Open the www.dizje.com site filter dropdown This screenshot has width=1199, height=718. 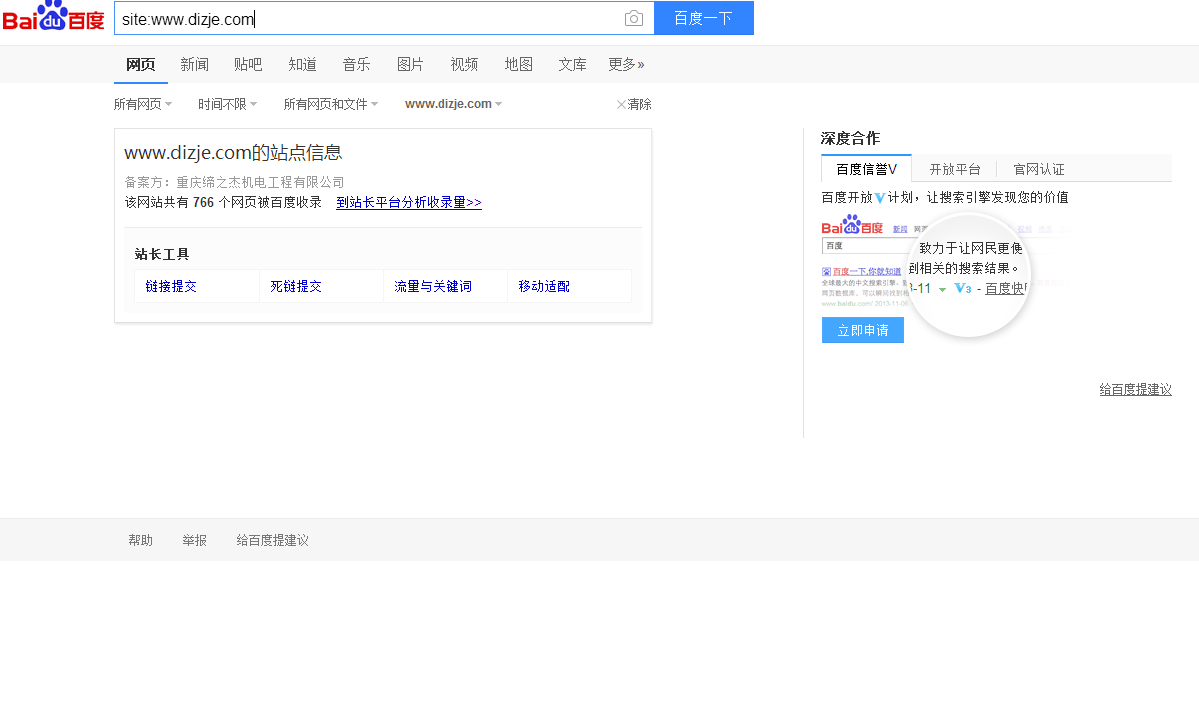point(453,104)
